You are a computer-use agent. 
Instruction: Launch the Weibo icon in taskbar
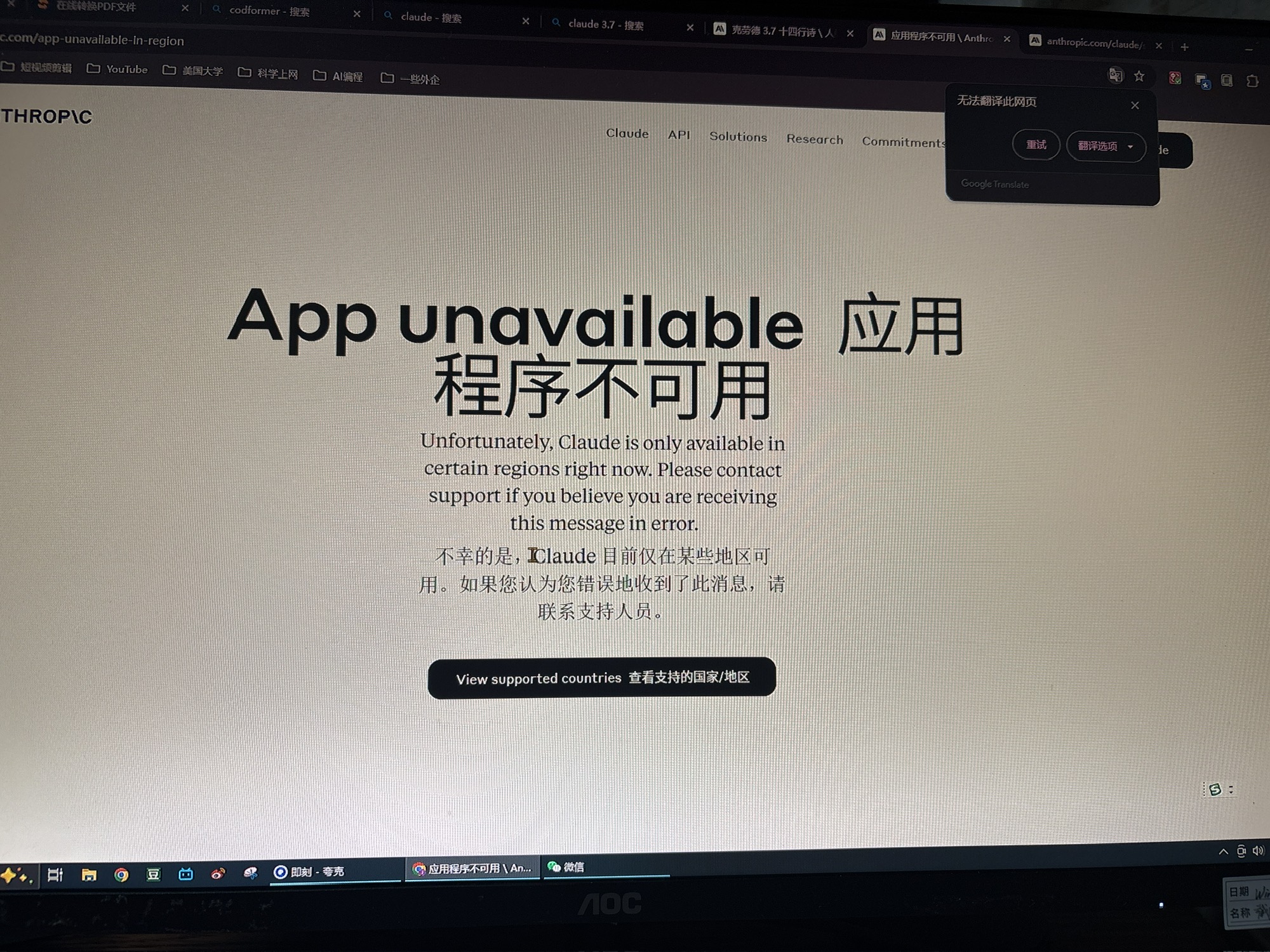click(218, 874)
